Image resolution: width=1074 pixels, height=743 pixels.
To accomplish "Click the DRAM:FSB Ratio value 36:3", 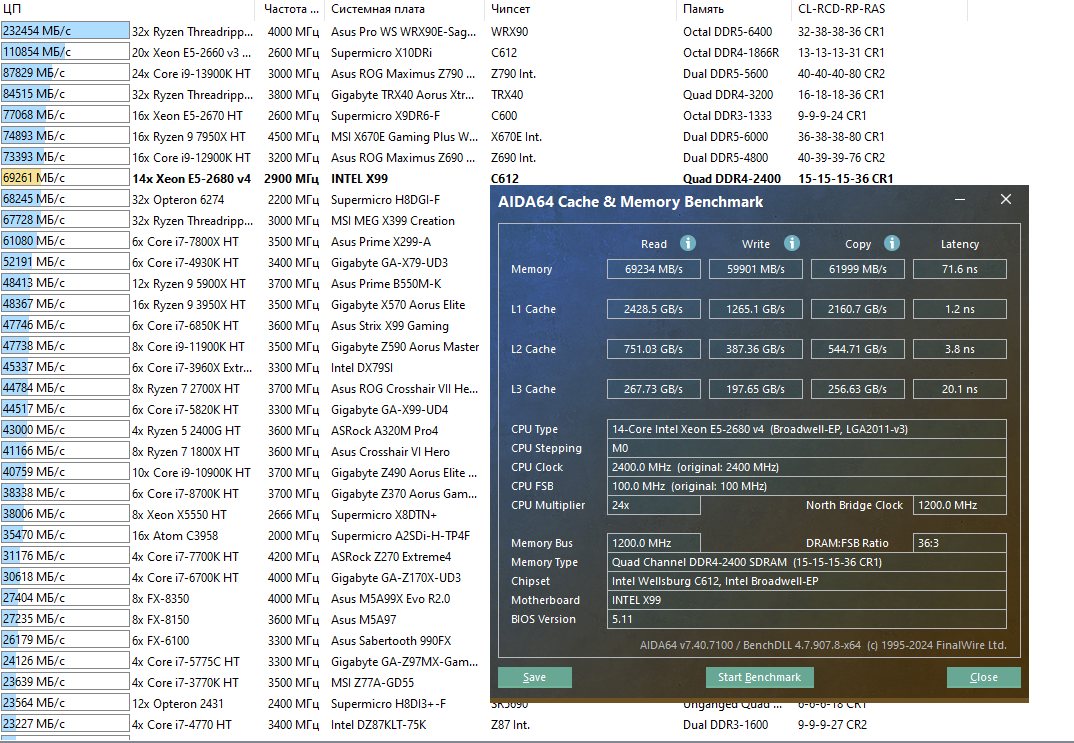I will point(960,543).
